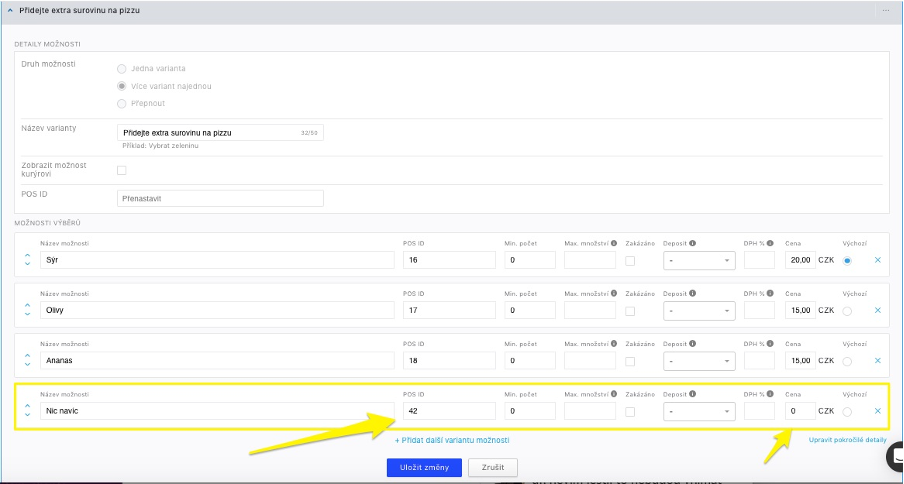The image size is (904, 484).
Task: Set Sýr as the Výchozí default option
Action: pyautogui.click(x=847, y=260)
